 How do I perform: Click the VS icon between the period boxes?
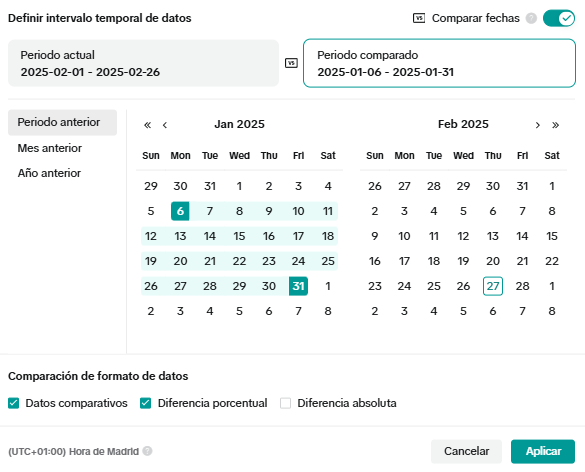pyautogui.click(x=291, y=63)
